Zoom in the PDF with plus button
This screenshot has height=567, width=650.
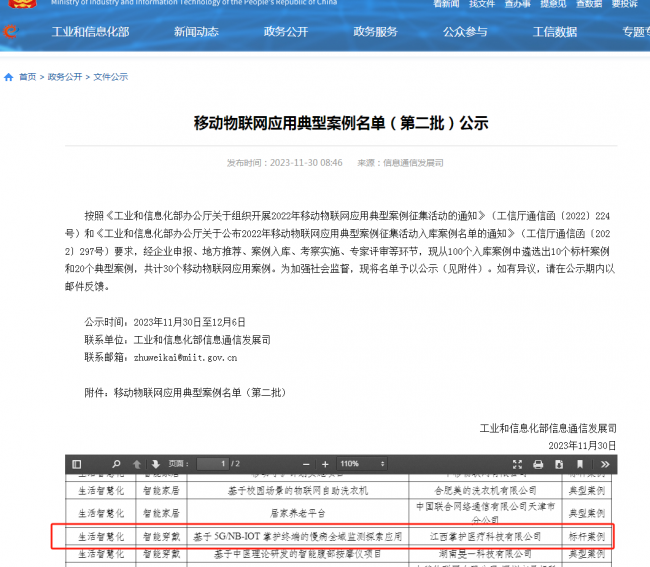(x=325, y=464)
